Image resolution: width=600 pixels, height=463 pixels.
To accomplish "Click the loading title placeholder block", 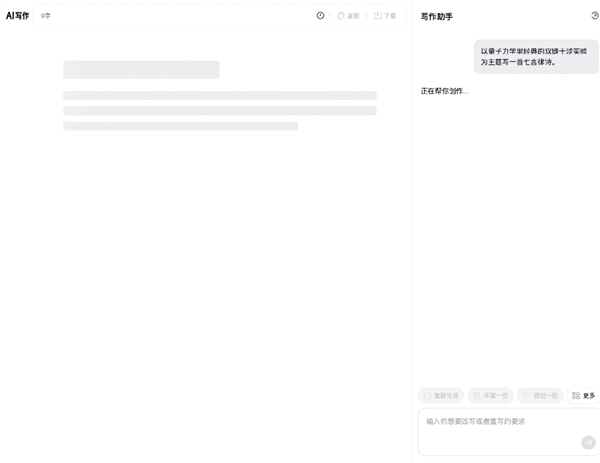I will point(141,70).
